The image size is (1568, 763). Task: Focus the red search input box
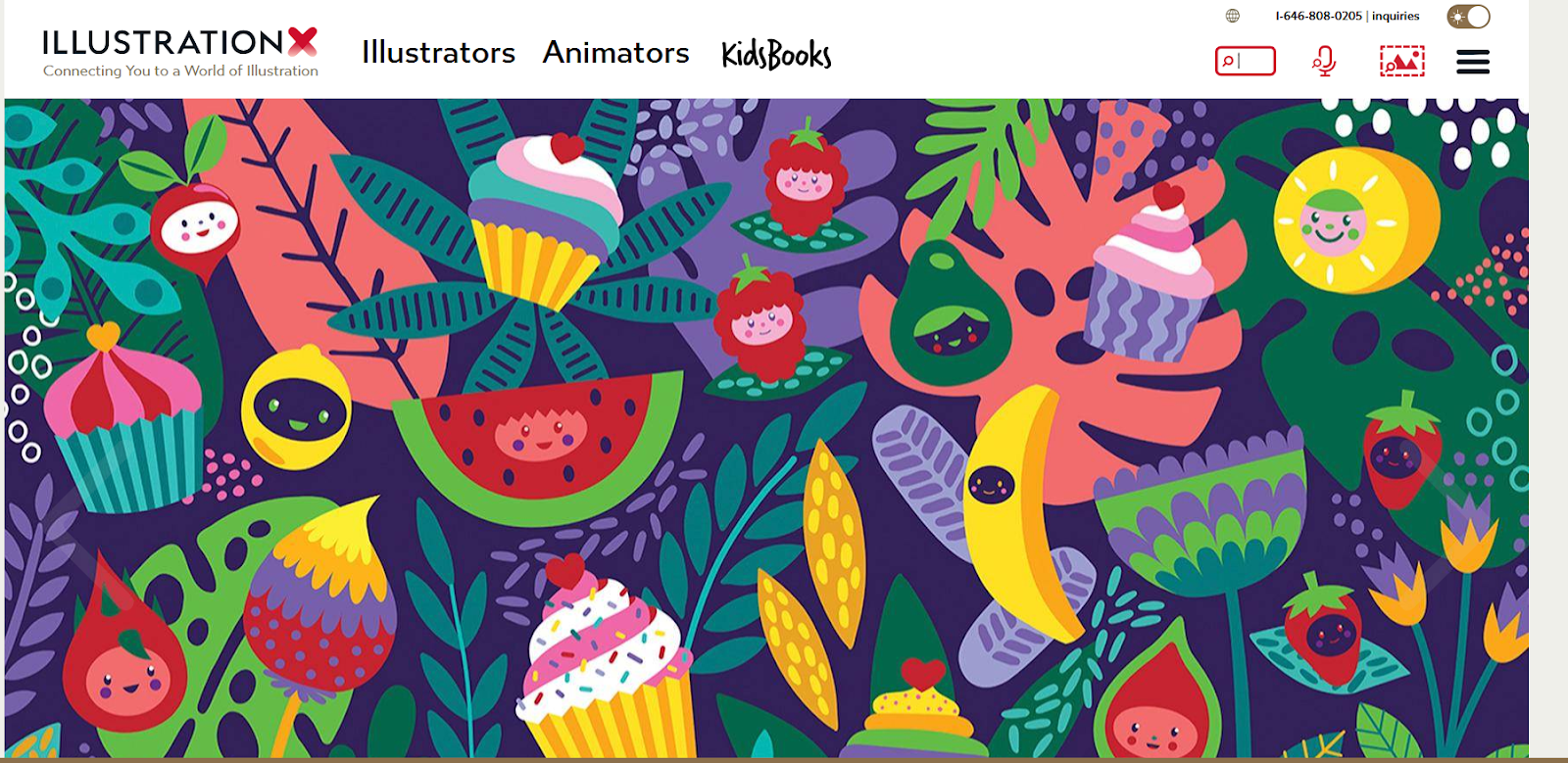pyautogui.click(x=1245, y=61)
